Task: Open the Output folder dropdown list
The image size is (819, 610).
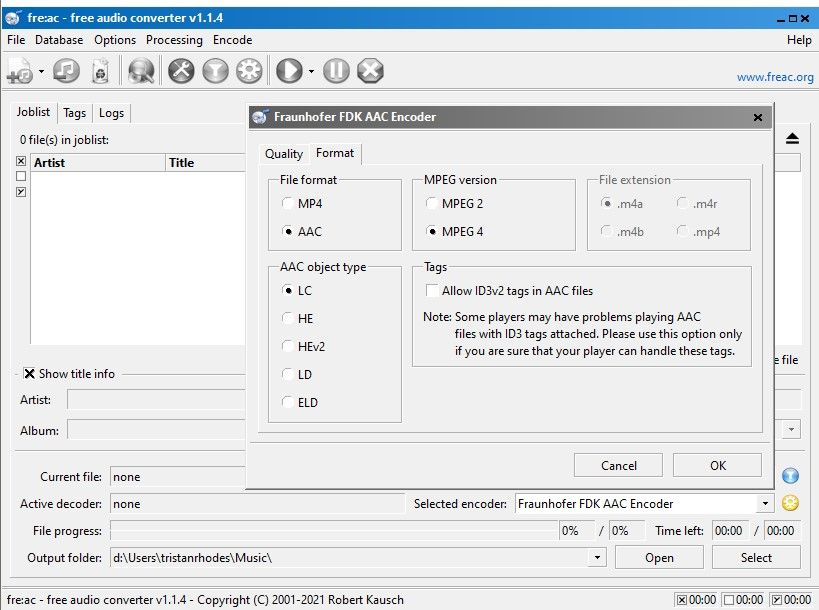Action: [x=598, y=558]
